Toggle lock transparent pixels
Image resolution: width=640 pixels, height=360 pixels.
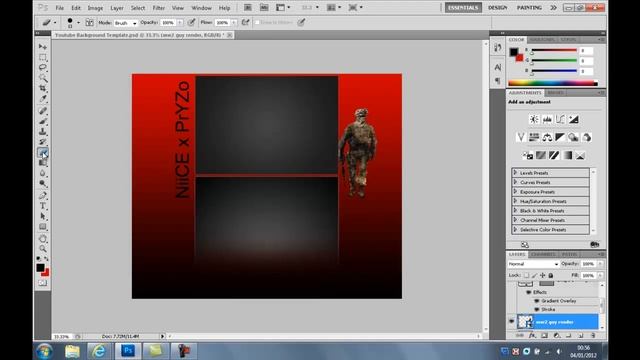click(527, 276)
